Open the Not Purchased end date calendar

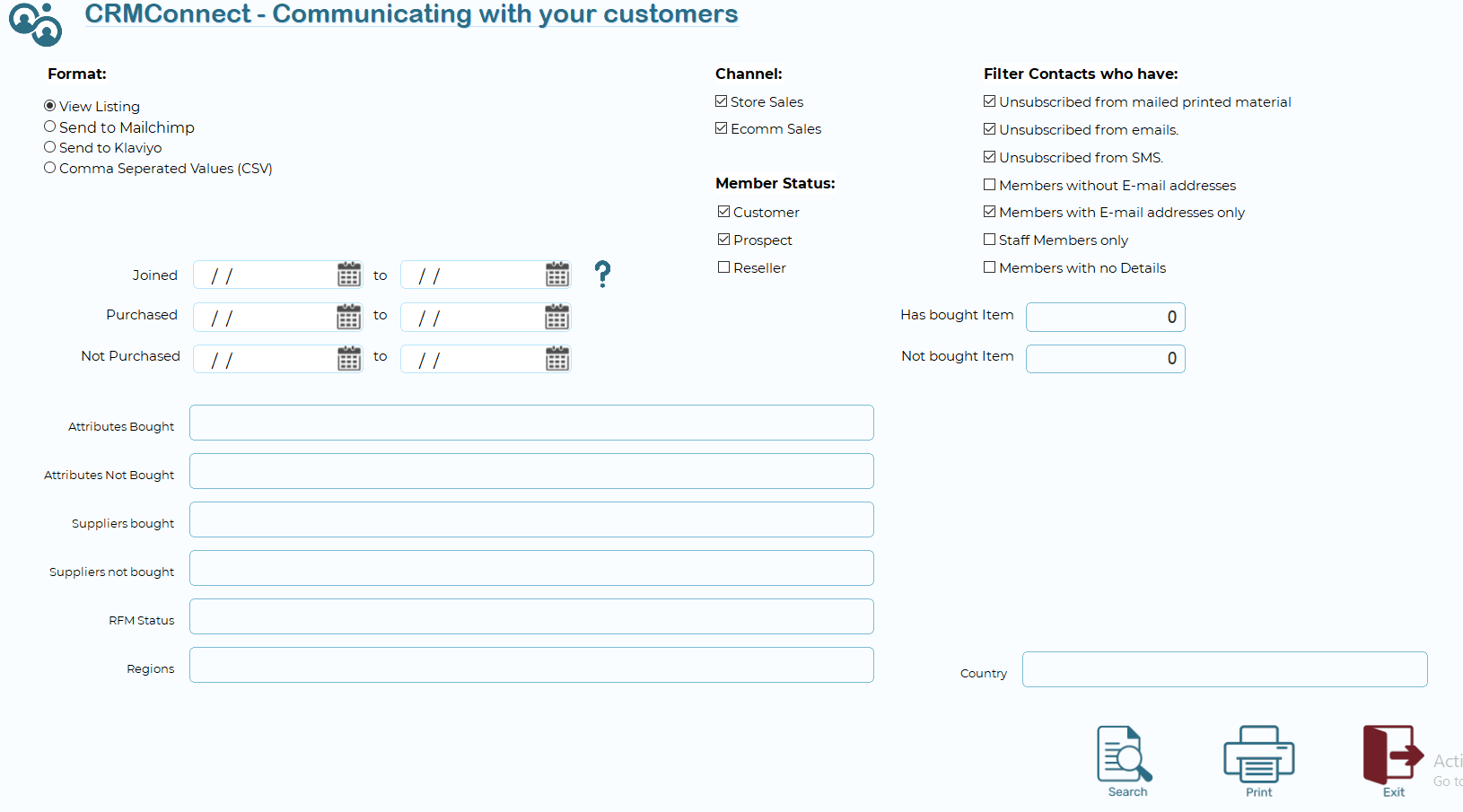point(557,359)
